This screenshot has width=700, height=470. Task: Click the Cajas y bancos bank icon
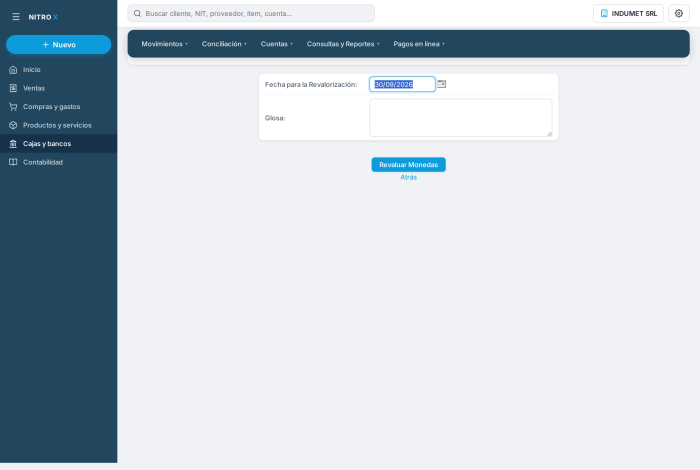pyautogui.click(x=13, y=144)
